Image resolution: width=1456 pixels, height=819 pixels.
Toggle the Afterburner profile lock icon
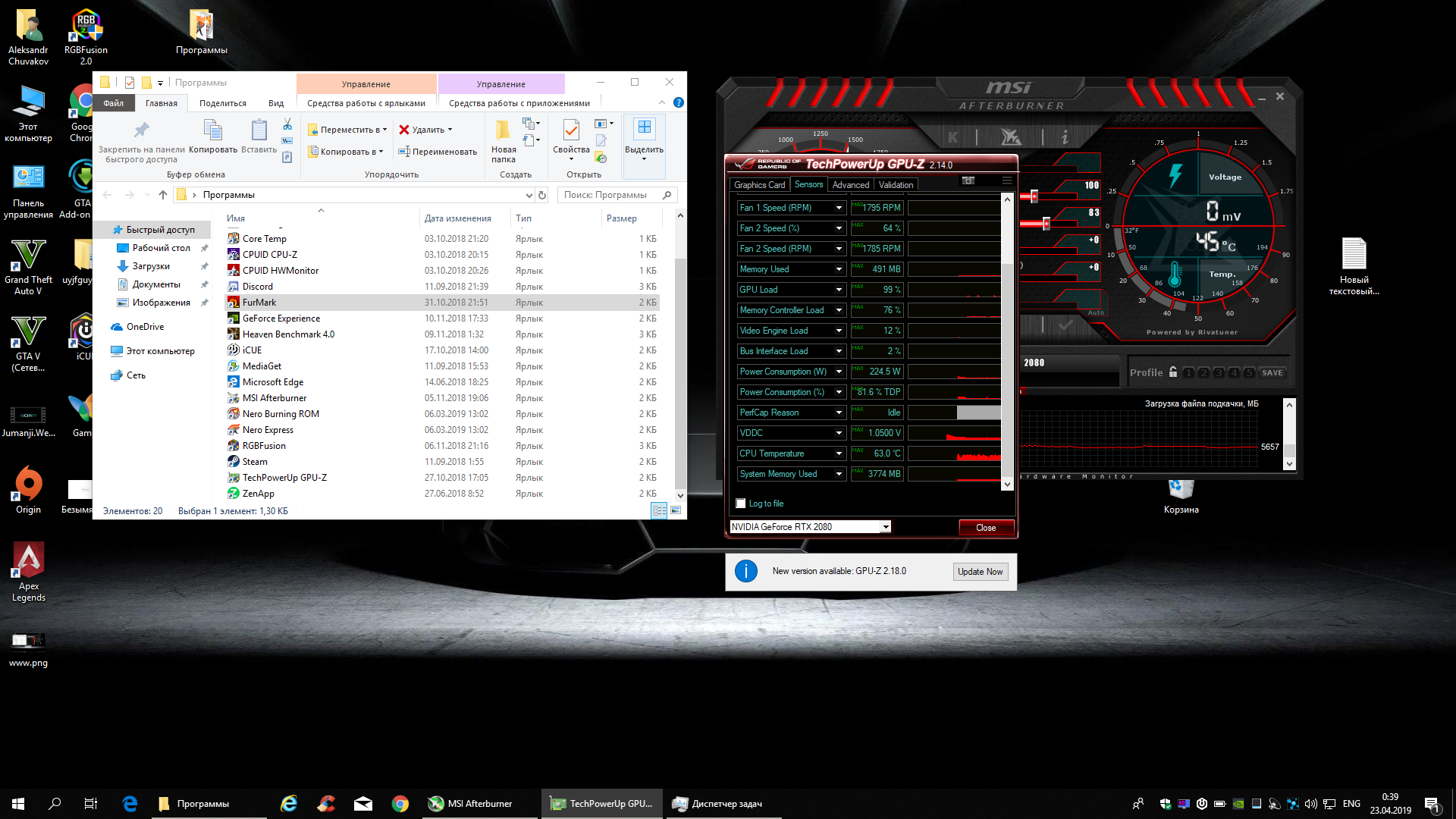tap(1173, 372)
